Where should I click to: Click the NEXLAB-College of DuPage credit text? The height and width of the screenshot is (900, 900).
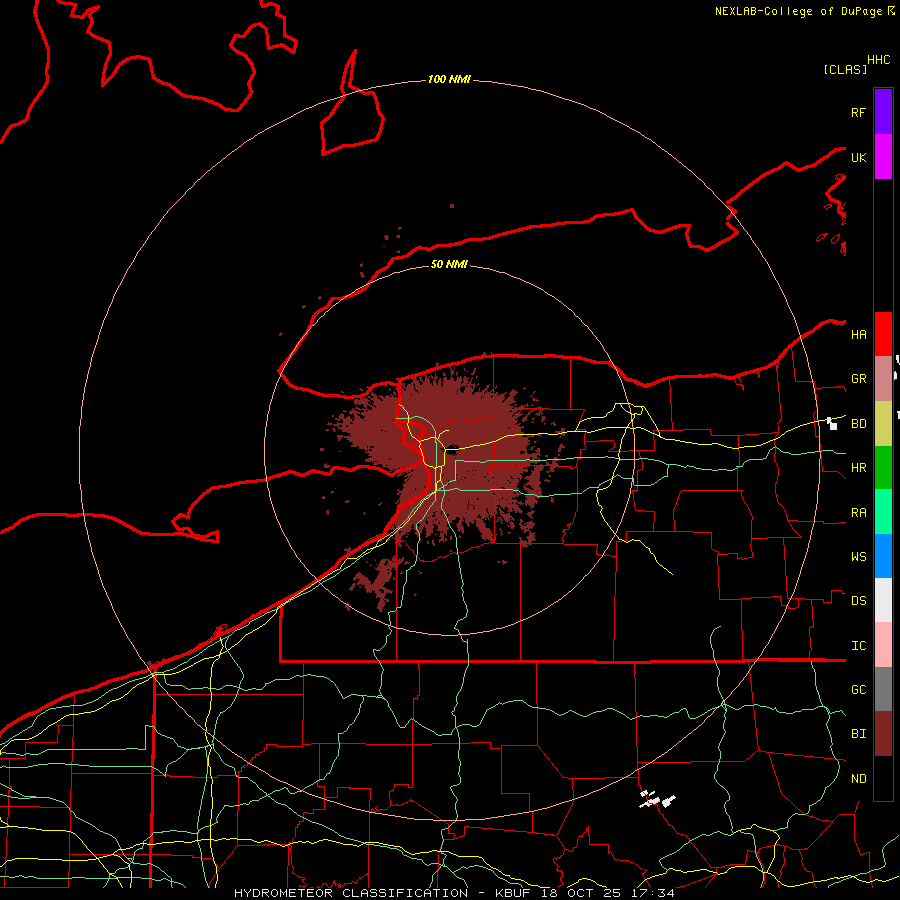click(798, 11)
